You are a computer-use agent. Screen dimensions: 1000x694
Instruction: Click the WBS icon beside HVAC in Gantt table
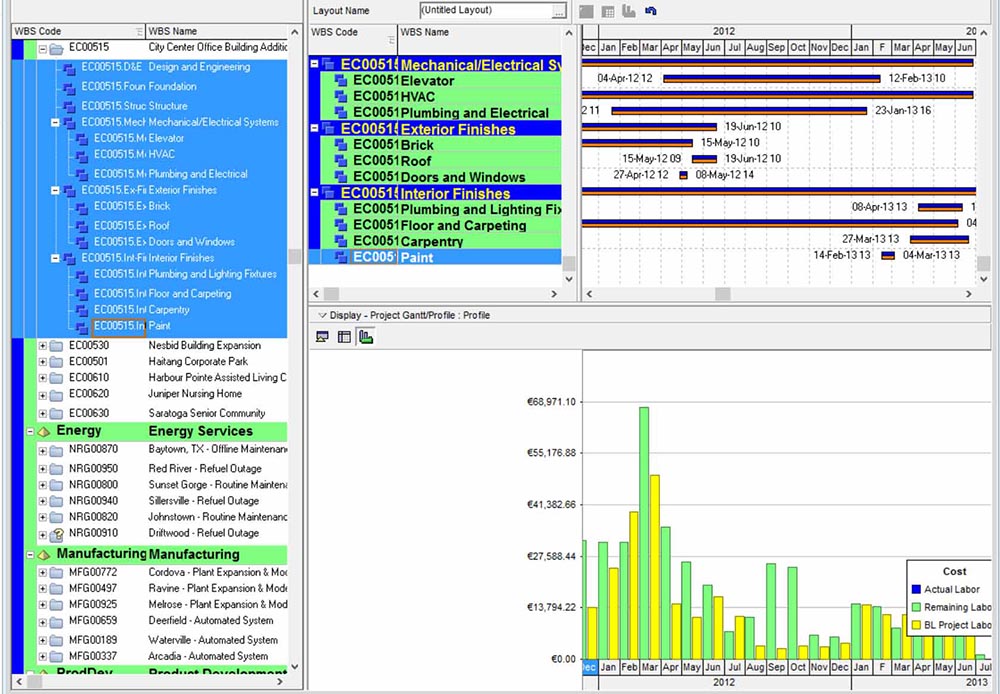click(x=341, y=97)
